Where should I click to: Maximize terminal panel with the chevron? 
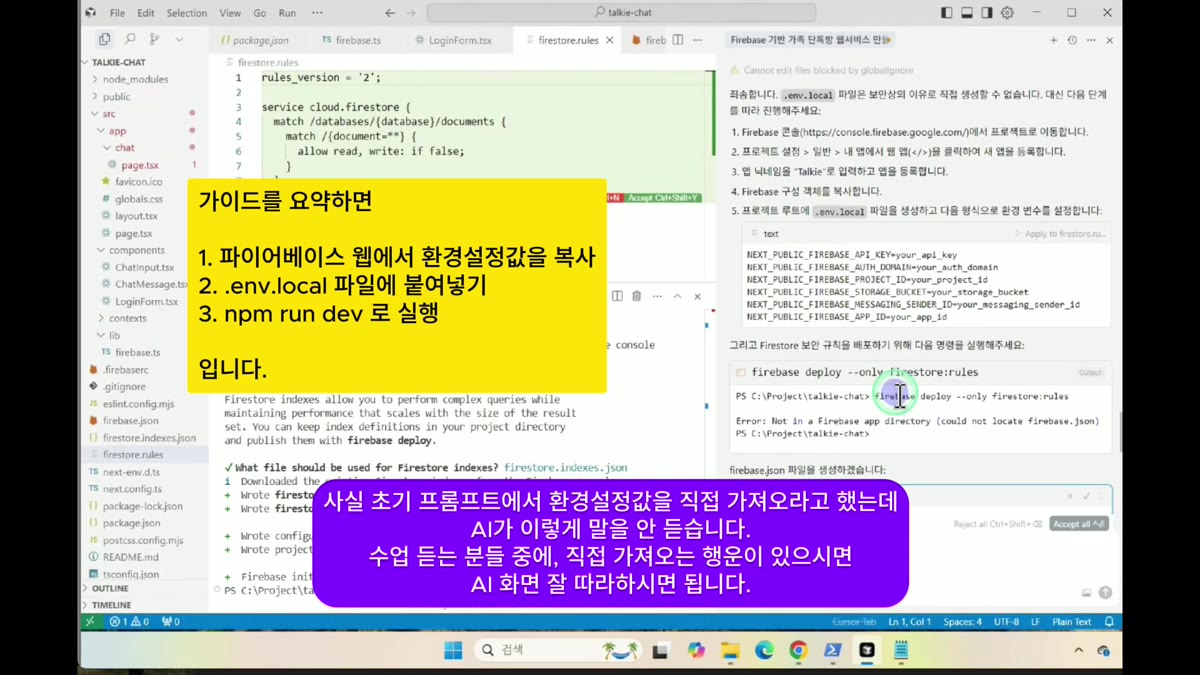tap(677, 296)
